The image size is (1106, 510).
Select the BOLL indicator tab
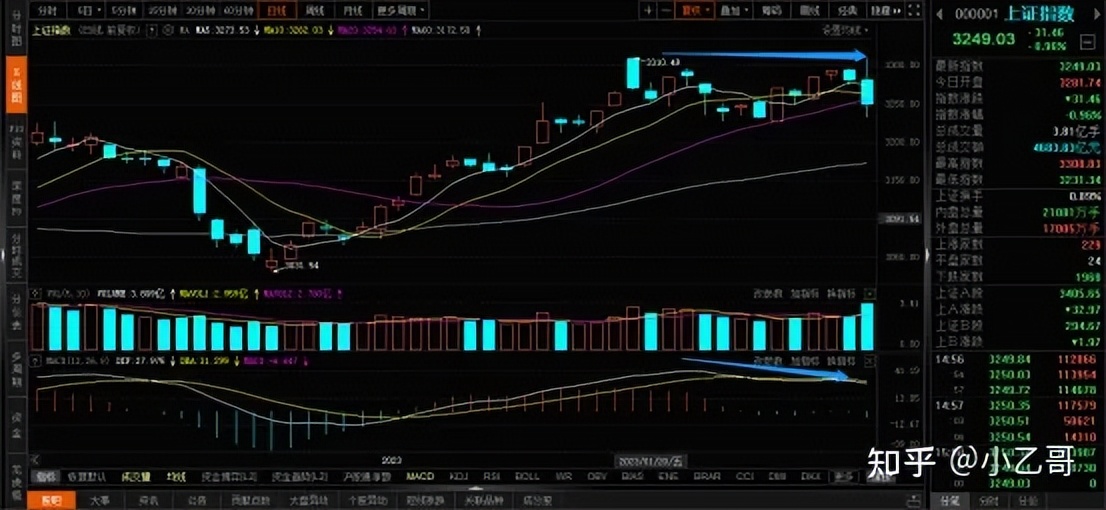pyautogui.click(x=527, y=477)
